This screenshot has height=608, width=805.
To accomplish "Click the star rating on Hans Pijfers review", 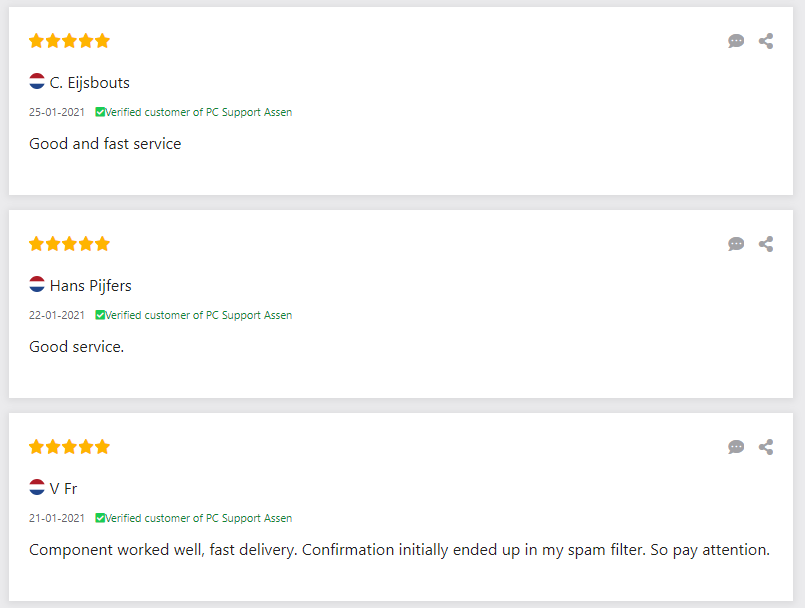I will click(69, 244).
